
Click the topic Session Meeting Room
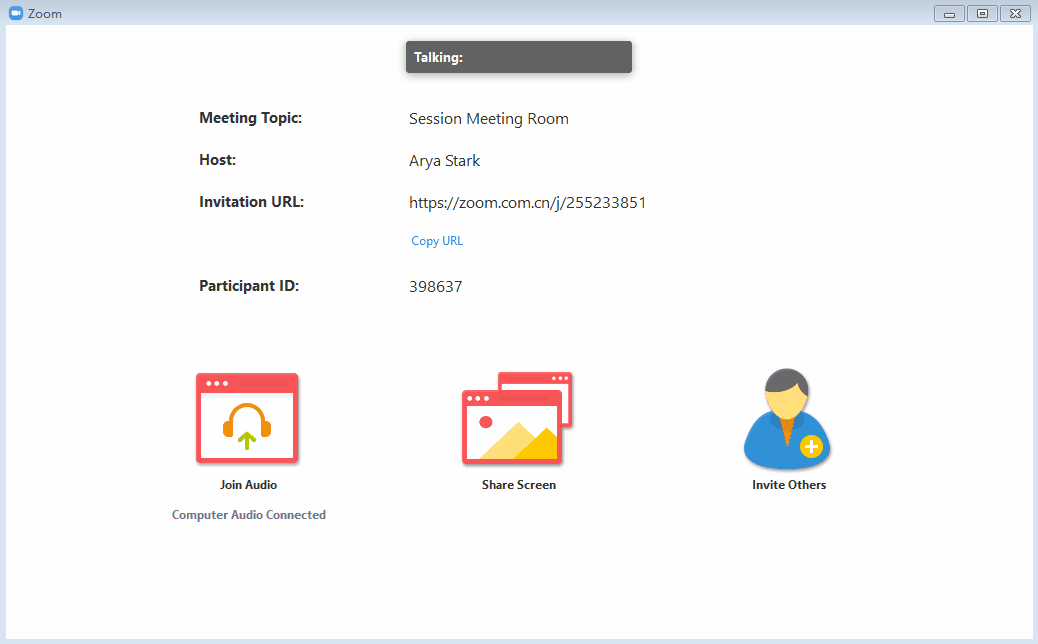pyautogui.click(x=489, y=119)
